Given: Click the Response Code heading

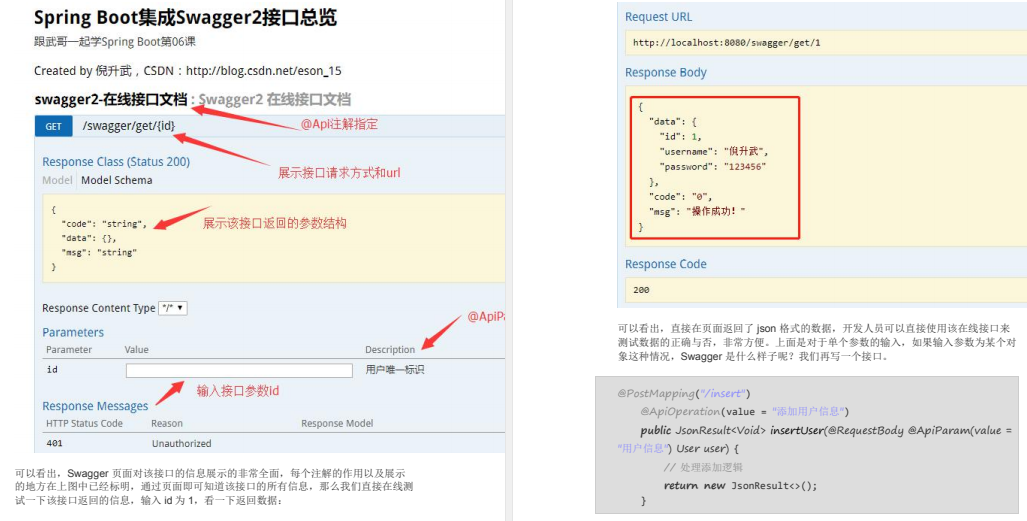Looking at the screenshot, I should [x=665, y=264].
